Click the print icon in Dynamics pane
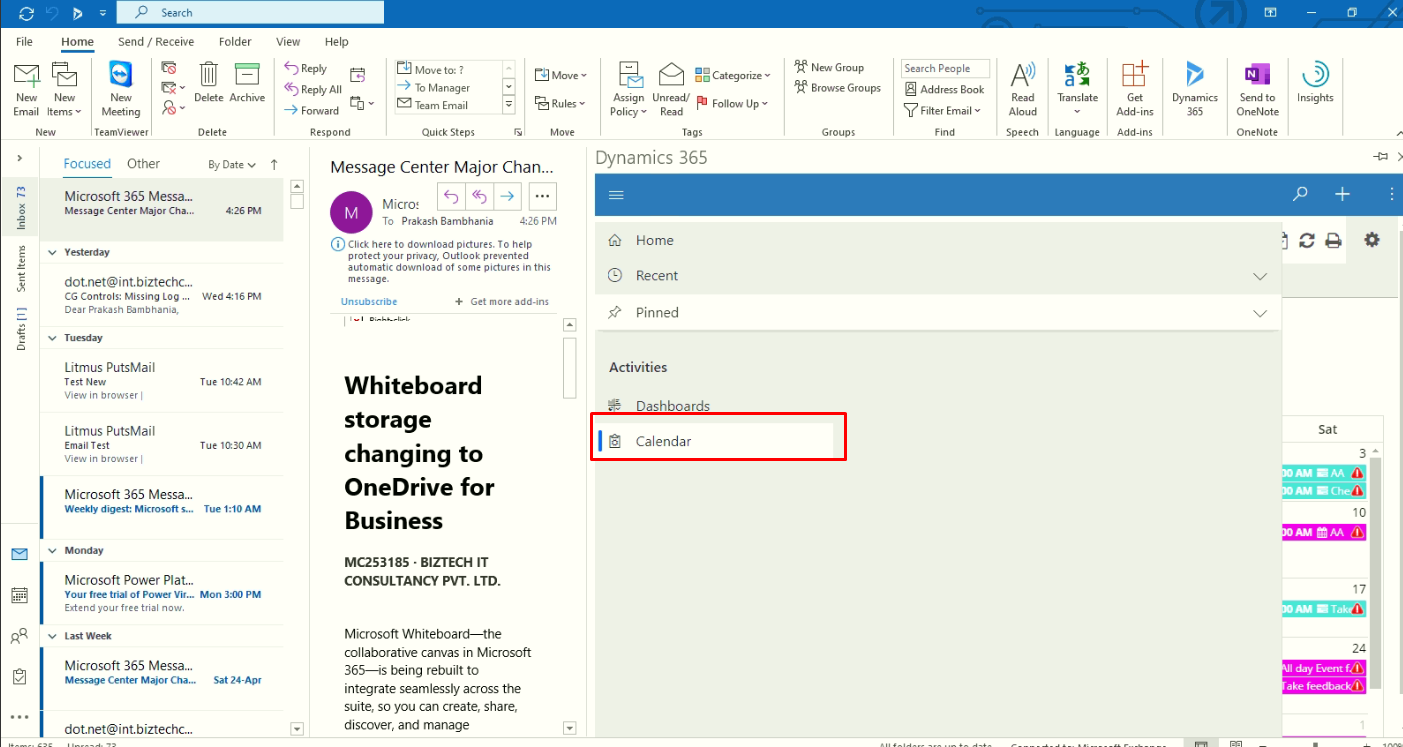1403x747 pixels. [x=1332, y=240]
